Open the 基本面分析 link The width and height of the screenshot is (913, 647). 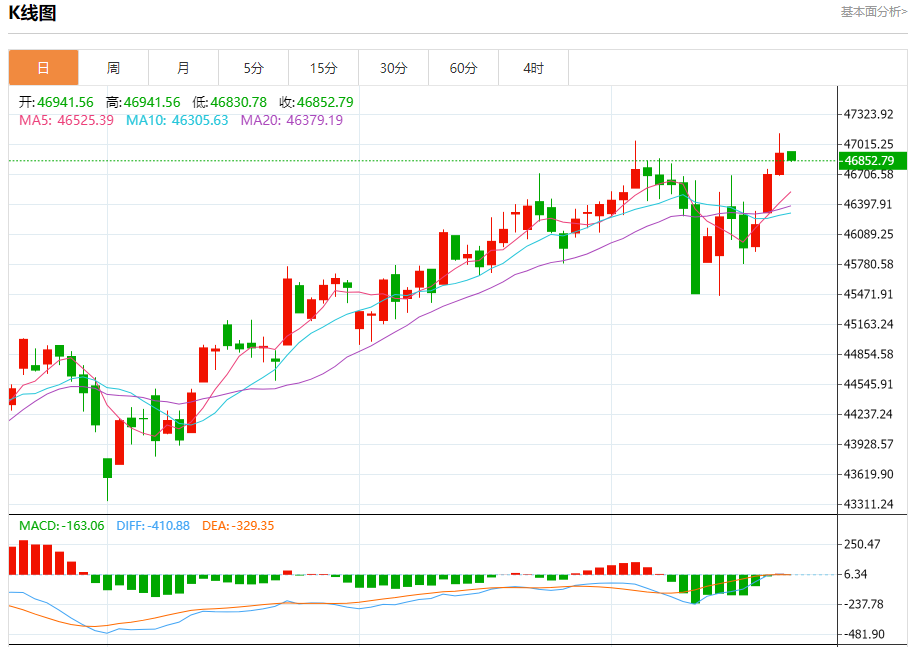click(873, 12)
